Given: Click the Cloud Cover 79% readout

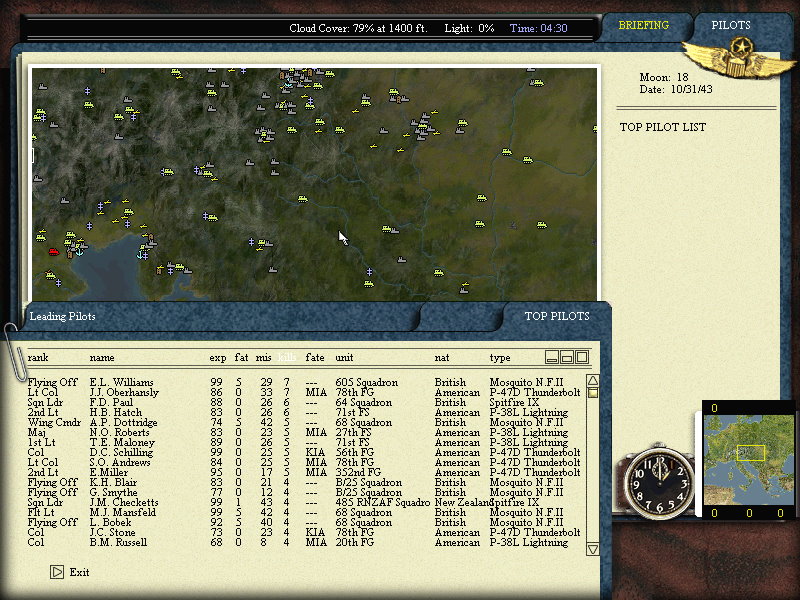Looking at the screenshot, I should tap(358, 29).
